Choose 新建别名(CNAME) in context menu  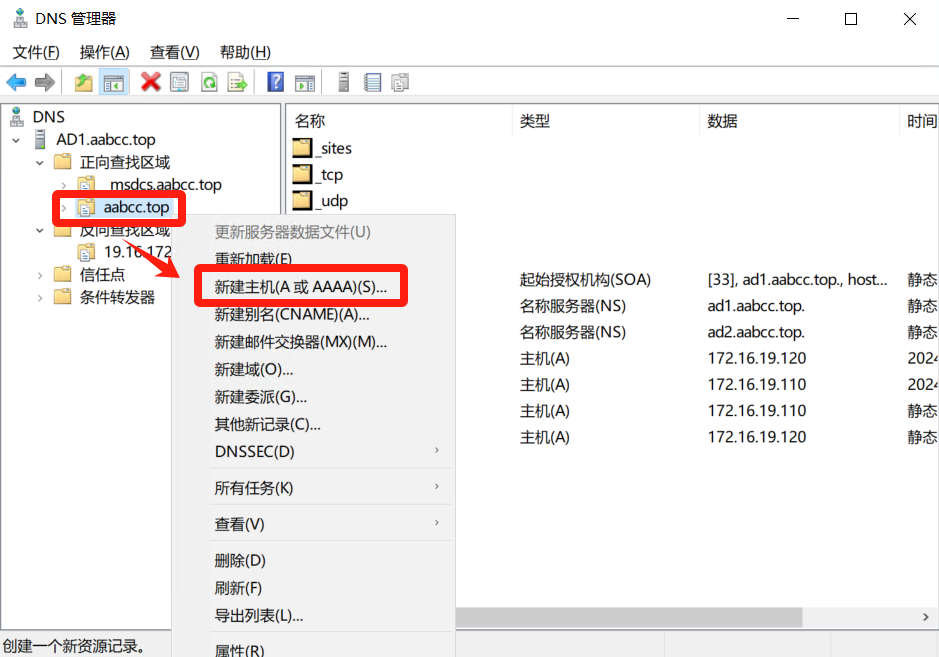292,314
